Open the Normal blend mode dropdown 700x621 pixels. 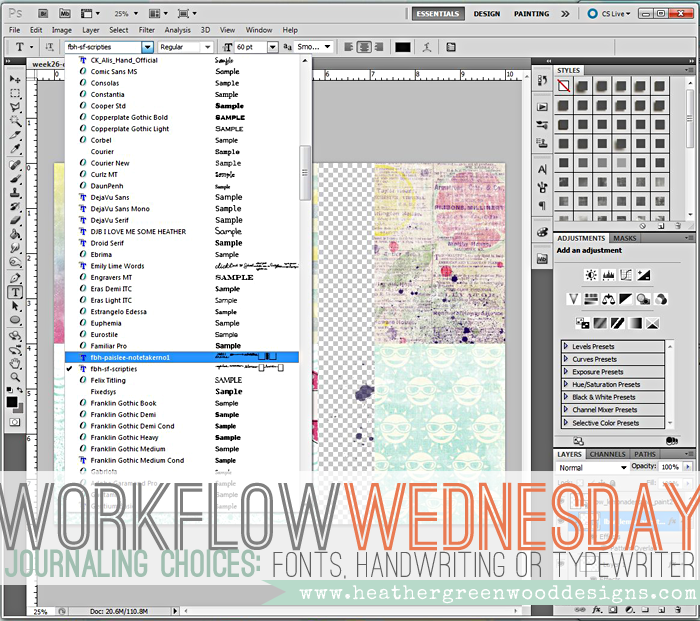tap(624, 467)
